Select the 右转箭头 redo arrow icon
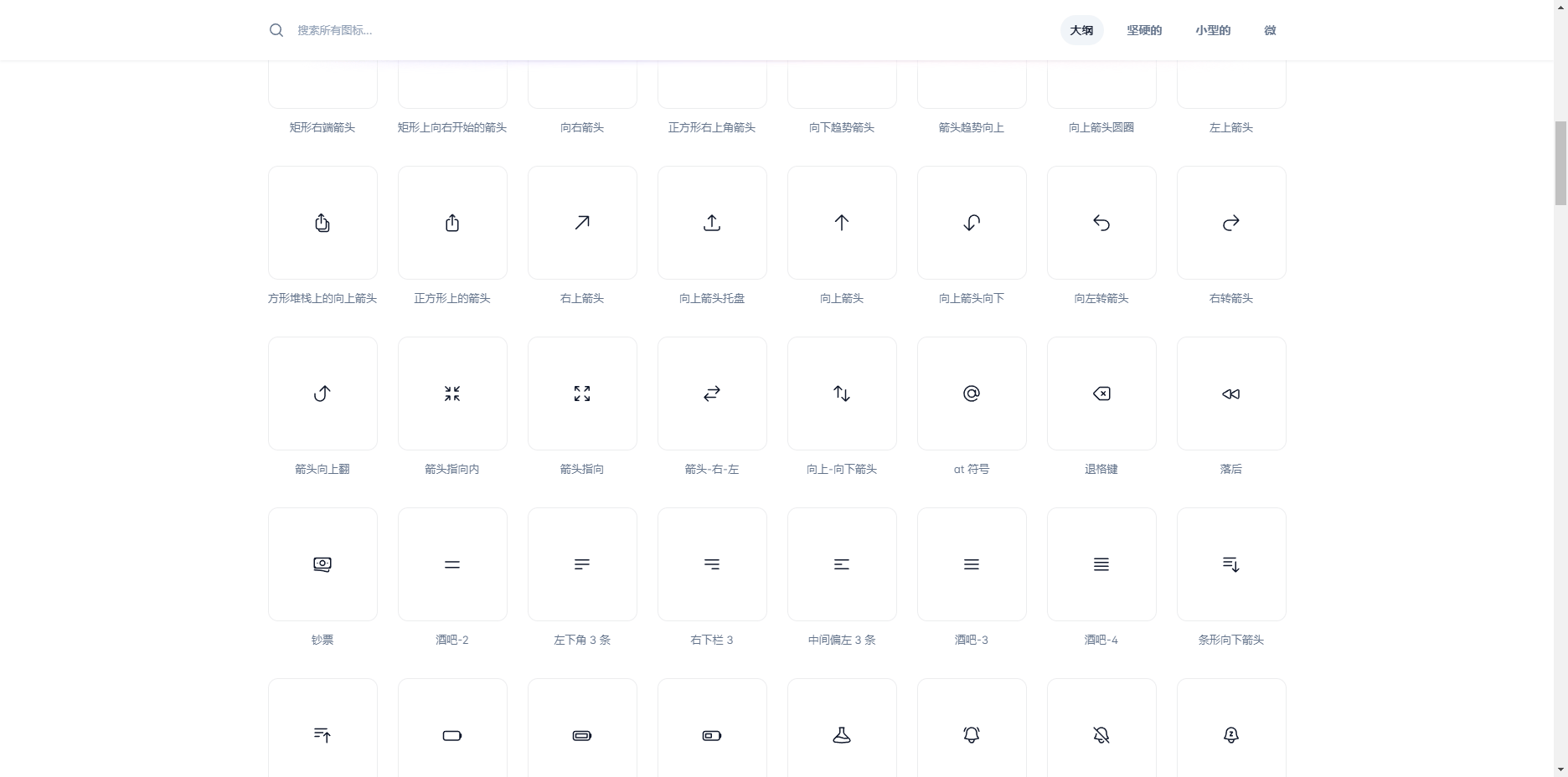The image size is (1568, 777). pos(1231,223)
